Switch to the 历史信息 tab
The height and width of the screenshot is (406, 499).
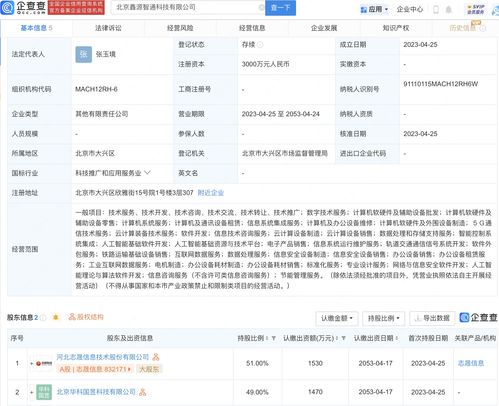click(x=463, y=28)
